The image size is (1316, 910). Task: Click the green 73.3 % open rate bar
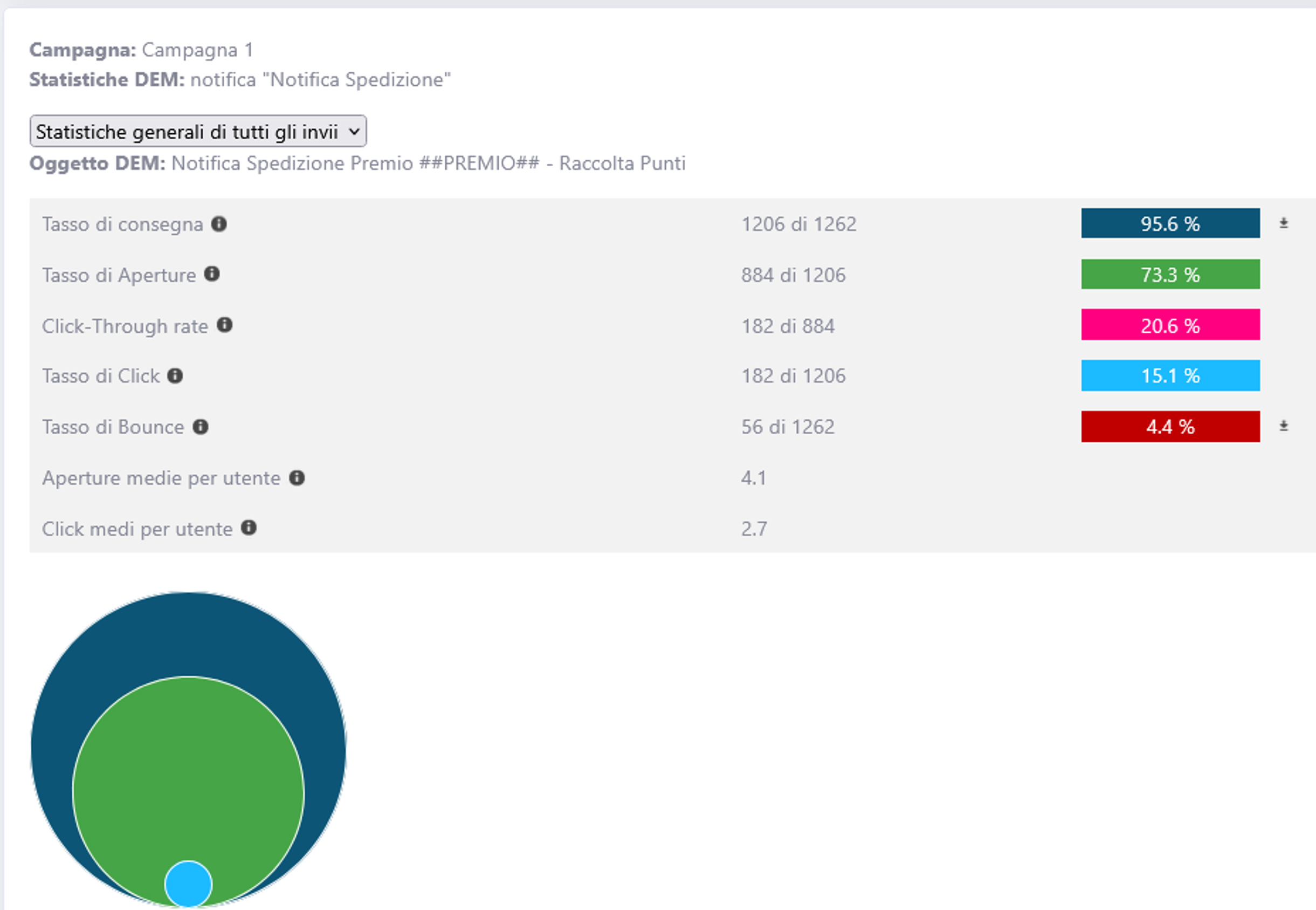[x=1170, y=274]
